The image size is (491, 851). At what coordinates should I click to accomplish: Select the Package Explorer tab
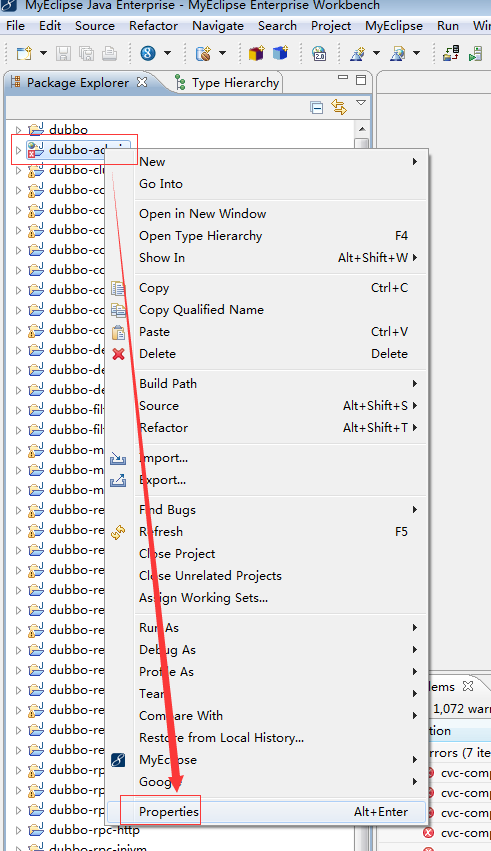[x=78, y=82]
